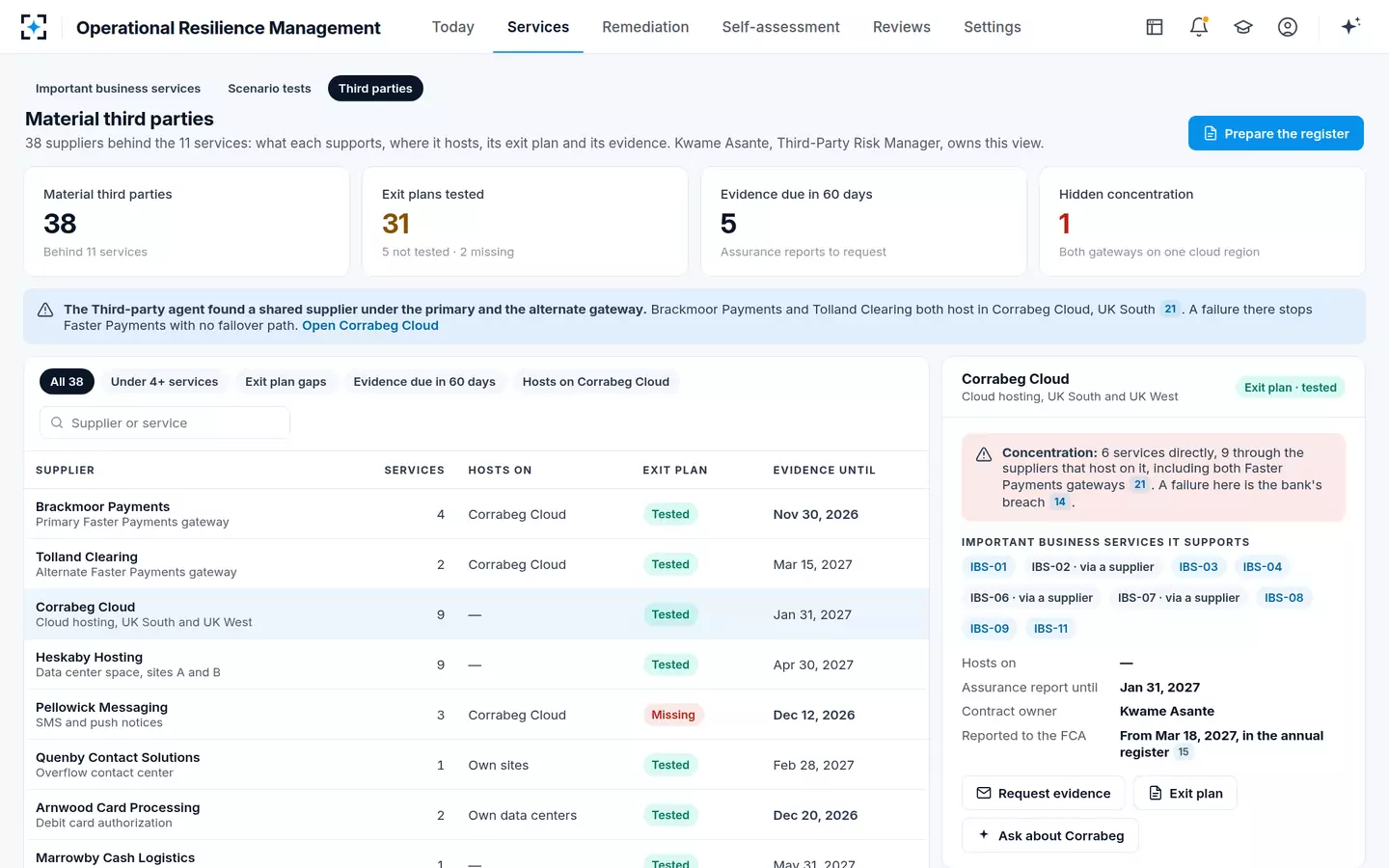Toggle the Exit plan gaps filter
The height and width of the screenshot is (868, 1389).
[x=286, y=382]
